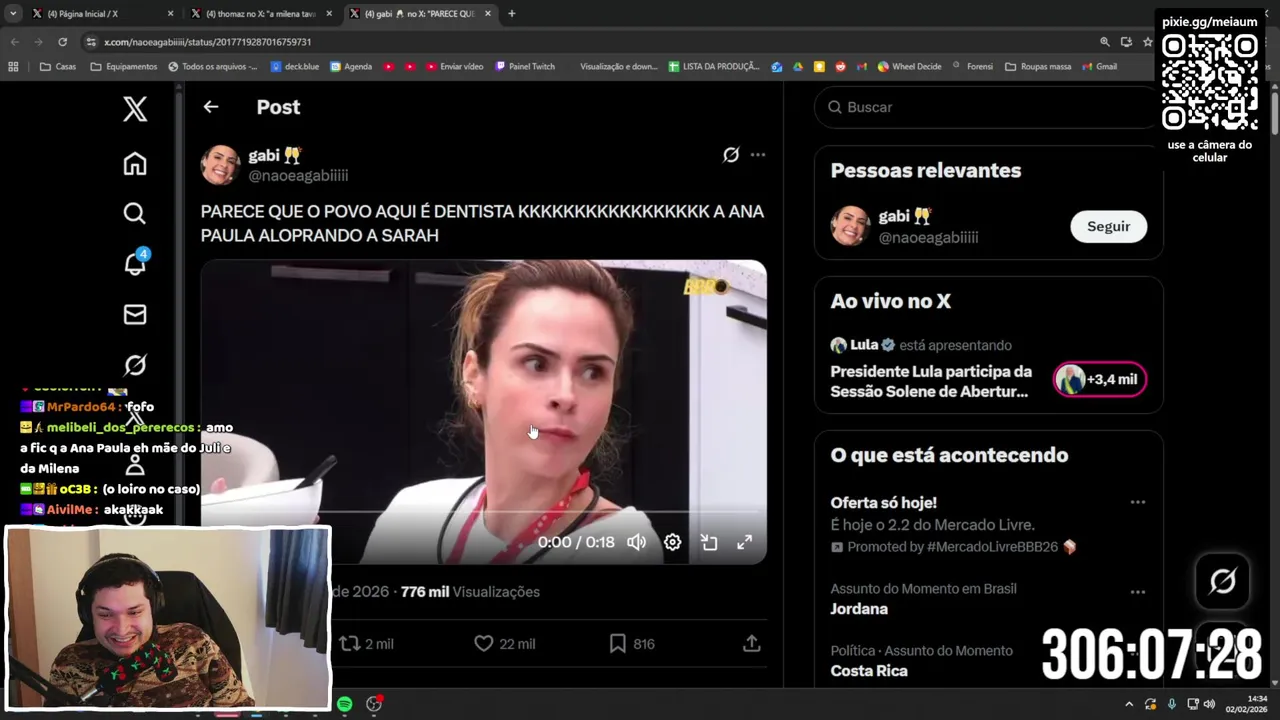Toggle picture-in-picture on video
The height and width of the screenshot is (720, 1280).
709,542
